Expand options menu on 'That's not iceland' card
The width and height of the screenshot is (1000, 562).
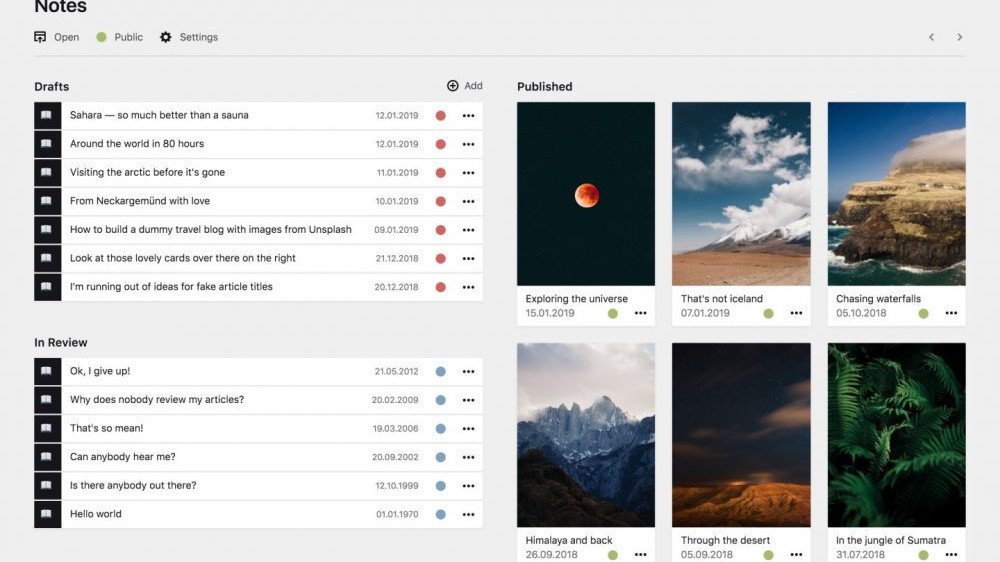pyautogui.click(x=796, y=313)
